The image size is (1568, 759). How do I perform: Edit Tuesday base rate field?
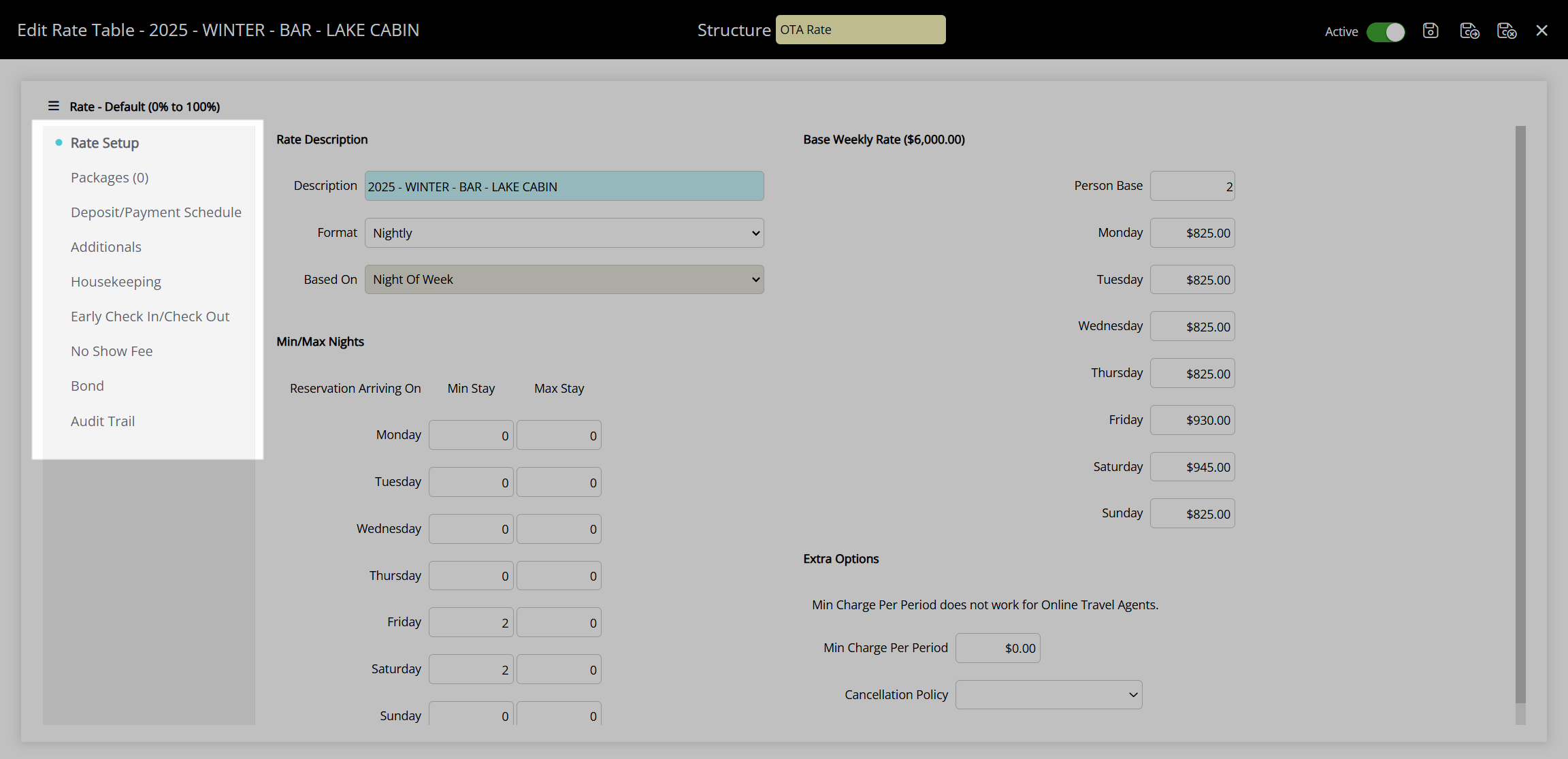(x=1192, y=280)
